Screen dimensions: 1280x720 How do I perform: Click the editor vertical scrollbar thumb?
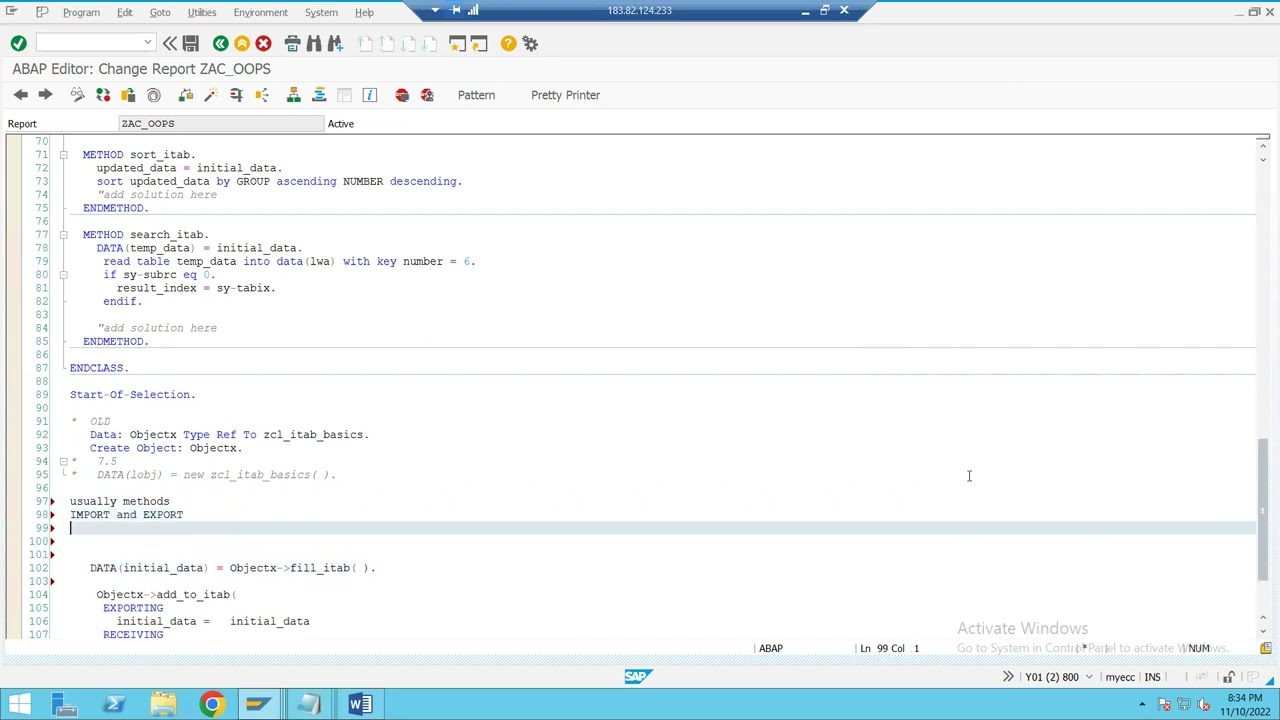[x=1263, y=509]
